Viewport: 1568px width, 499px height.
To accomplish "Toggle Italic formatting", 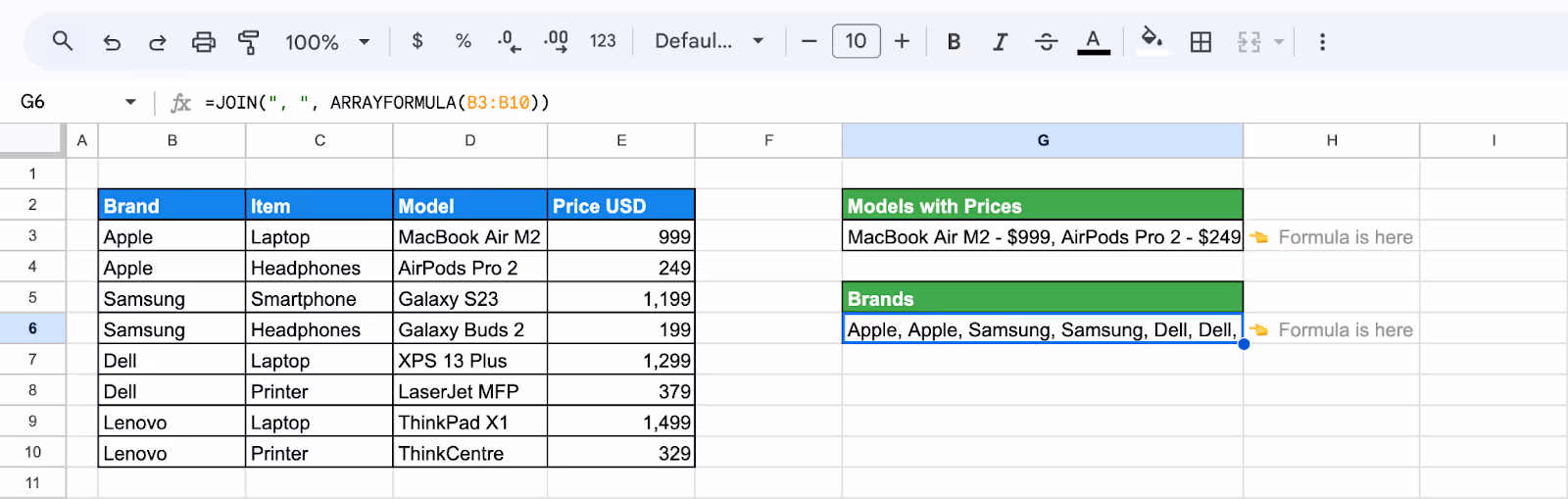I will pyautogui.click(x=1000, y=41).
